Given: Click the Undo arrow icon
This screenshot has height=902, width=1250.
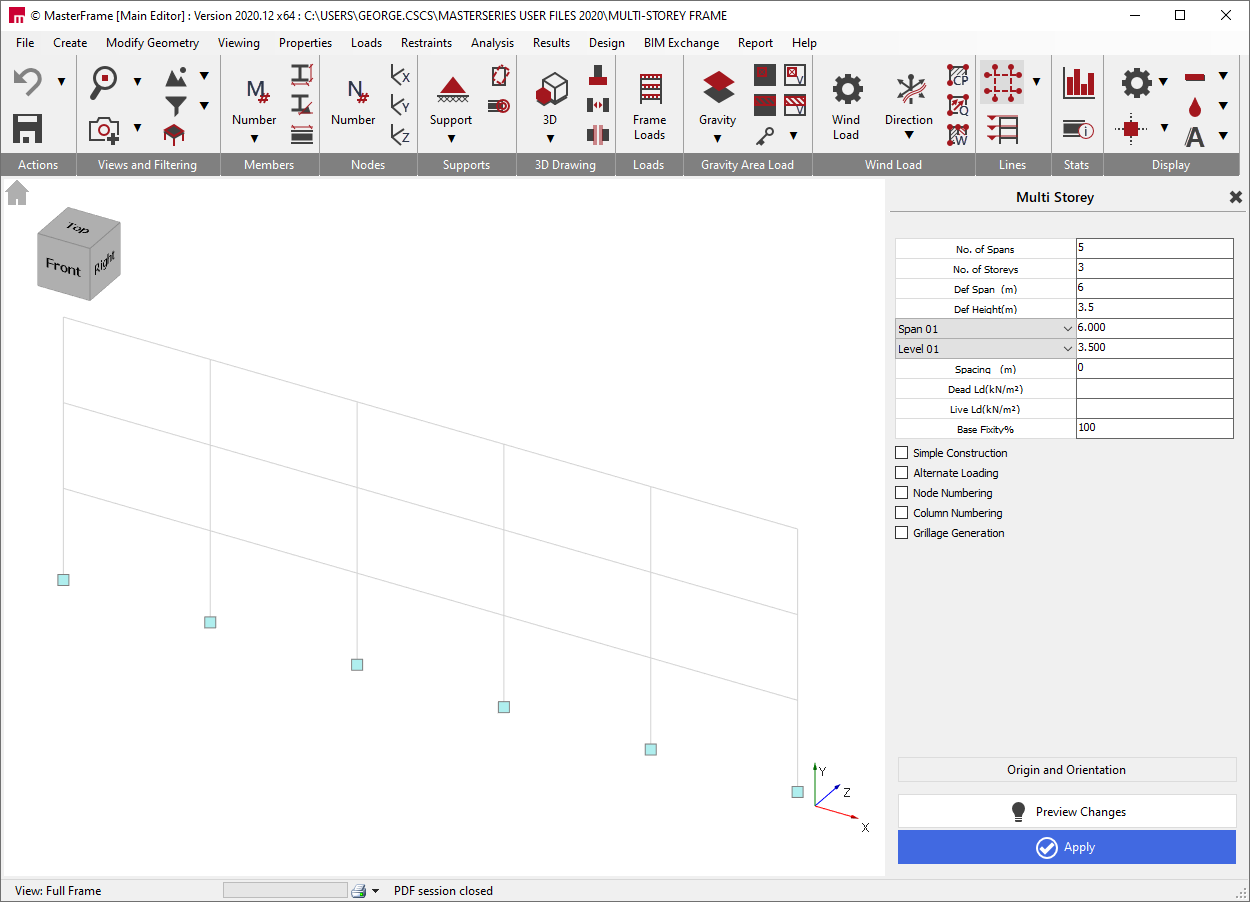Looking at the screenshot, I should pos(27,82).
